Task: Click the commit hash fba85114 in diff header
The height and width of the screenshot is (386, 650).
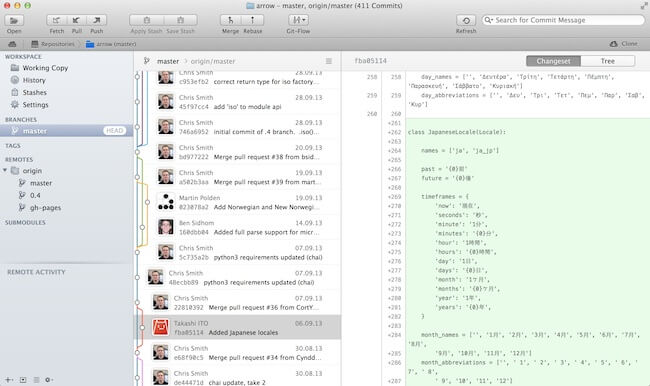Action: (x=370, y=61)
